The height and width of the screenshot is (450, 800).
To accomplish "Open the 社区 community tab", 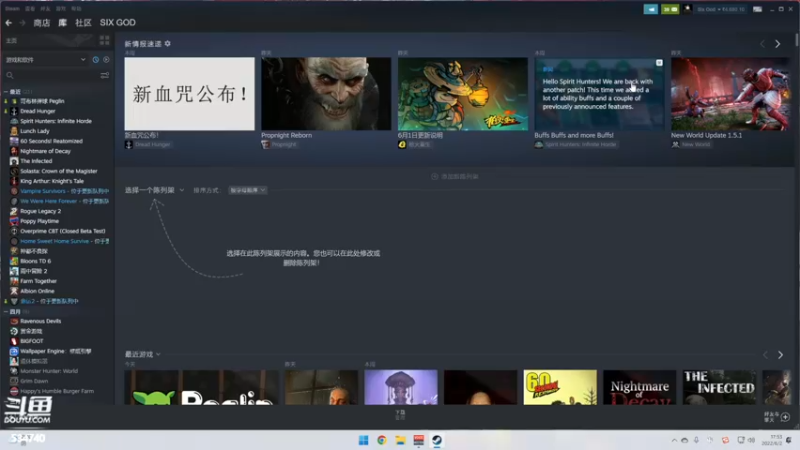I will 83,22.
